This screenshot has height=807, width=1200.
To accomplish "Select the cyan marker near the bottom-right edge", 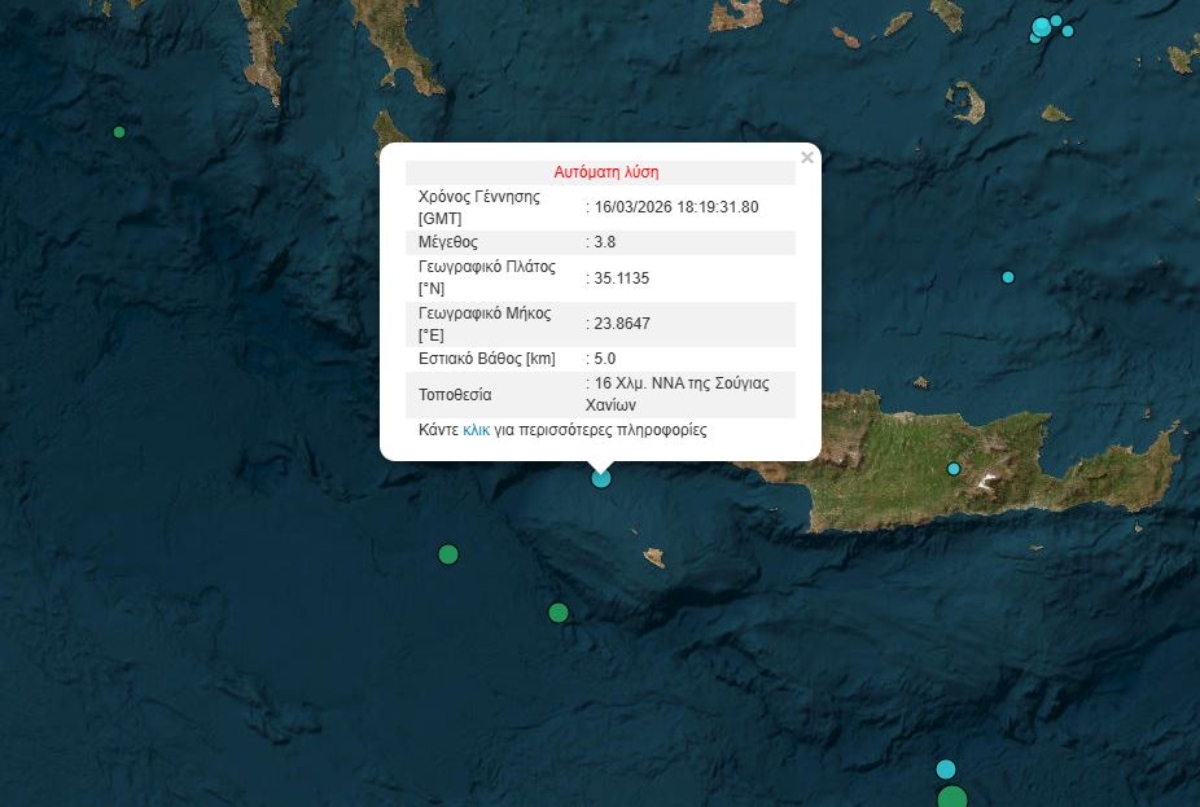I will 946,769.
